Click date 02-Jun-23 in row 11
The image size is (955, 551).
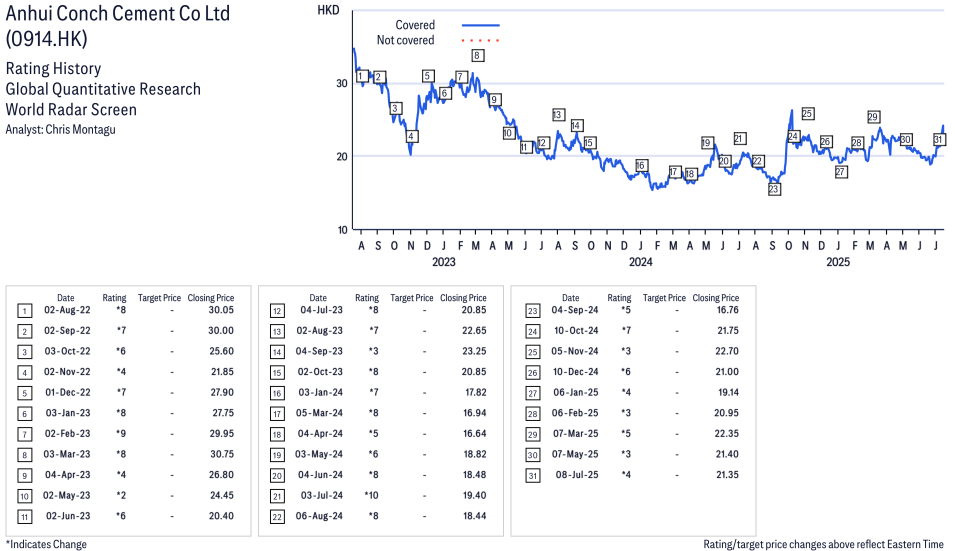[68, 516]
